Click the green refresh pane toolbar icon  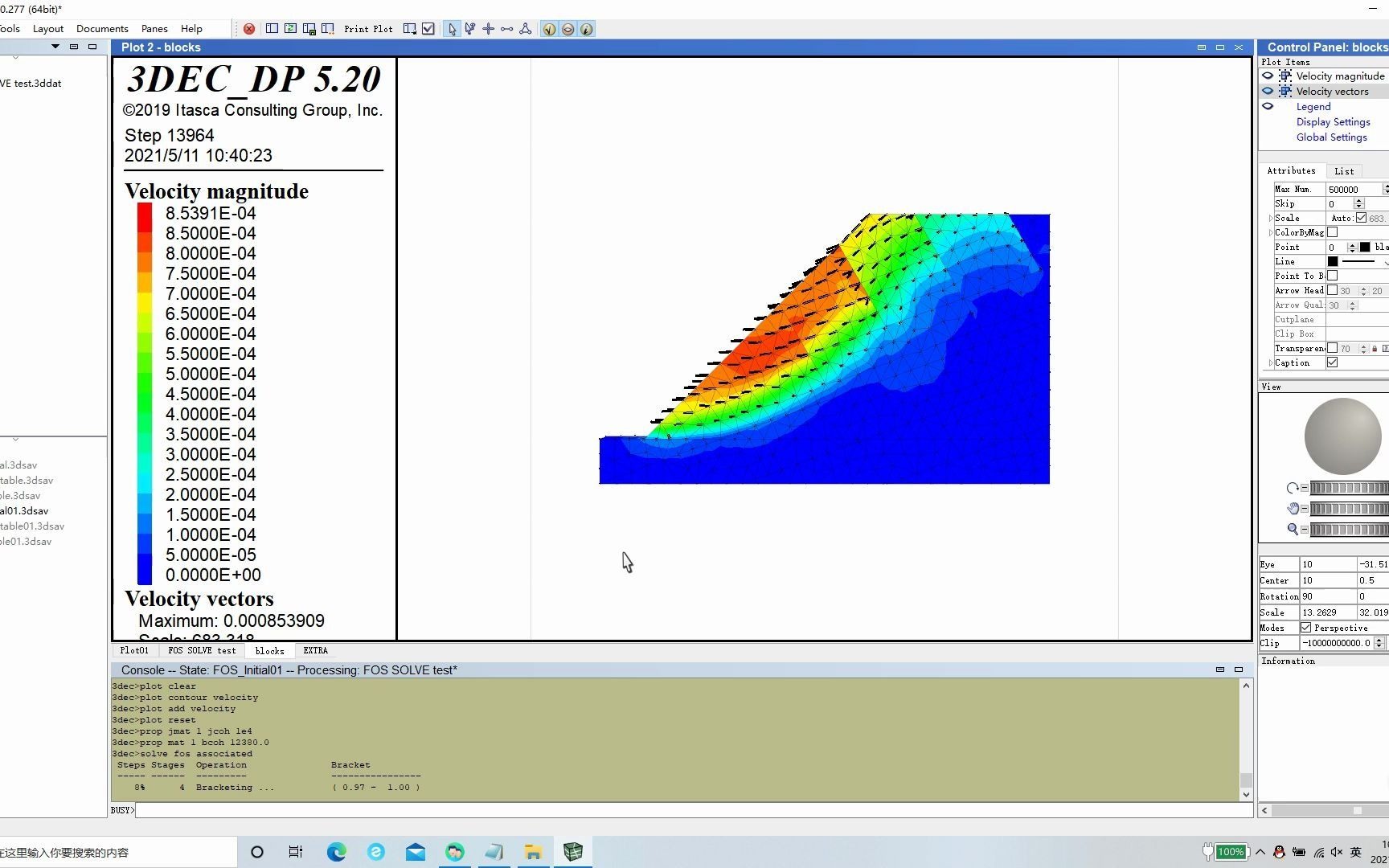pos(290,29)
